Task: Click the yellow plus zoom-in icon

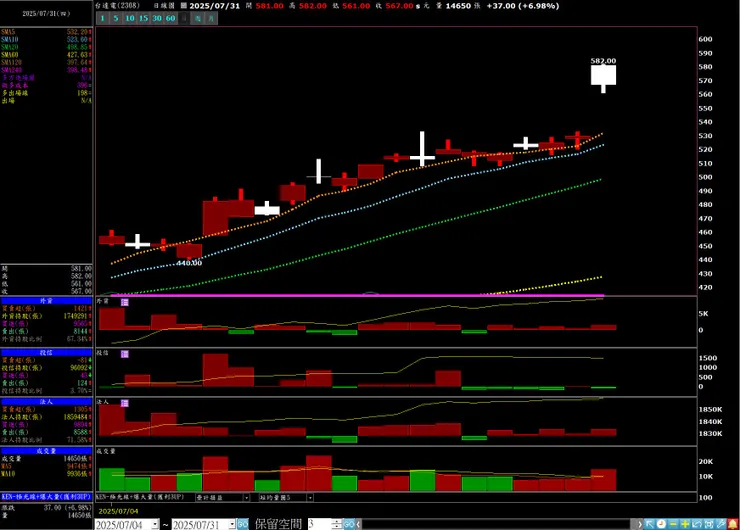Action: pyautogui.click(x=685, y=524)
